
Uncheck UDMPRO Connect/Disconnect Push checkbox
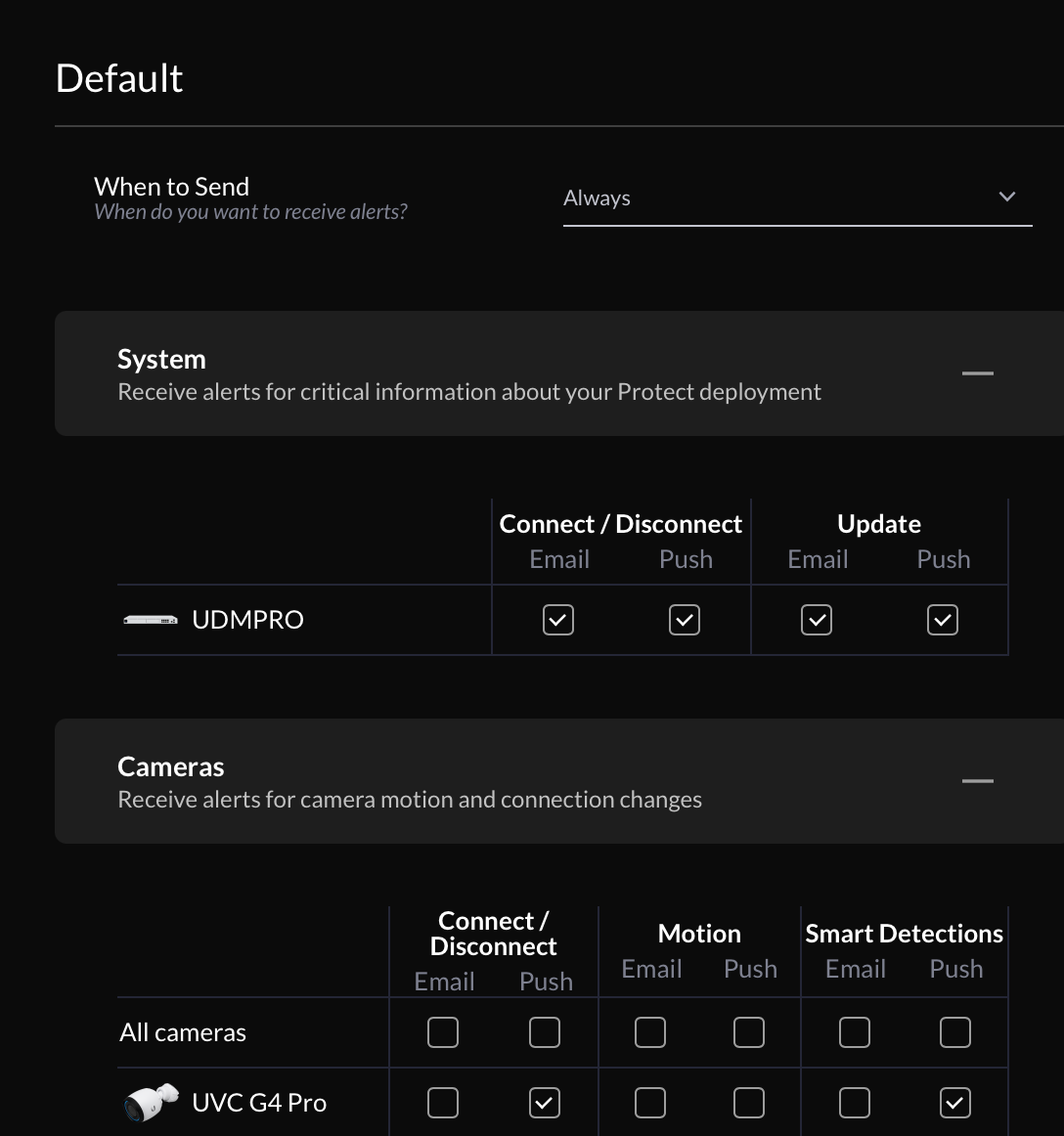[685, 620]
